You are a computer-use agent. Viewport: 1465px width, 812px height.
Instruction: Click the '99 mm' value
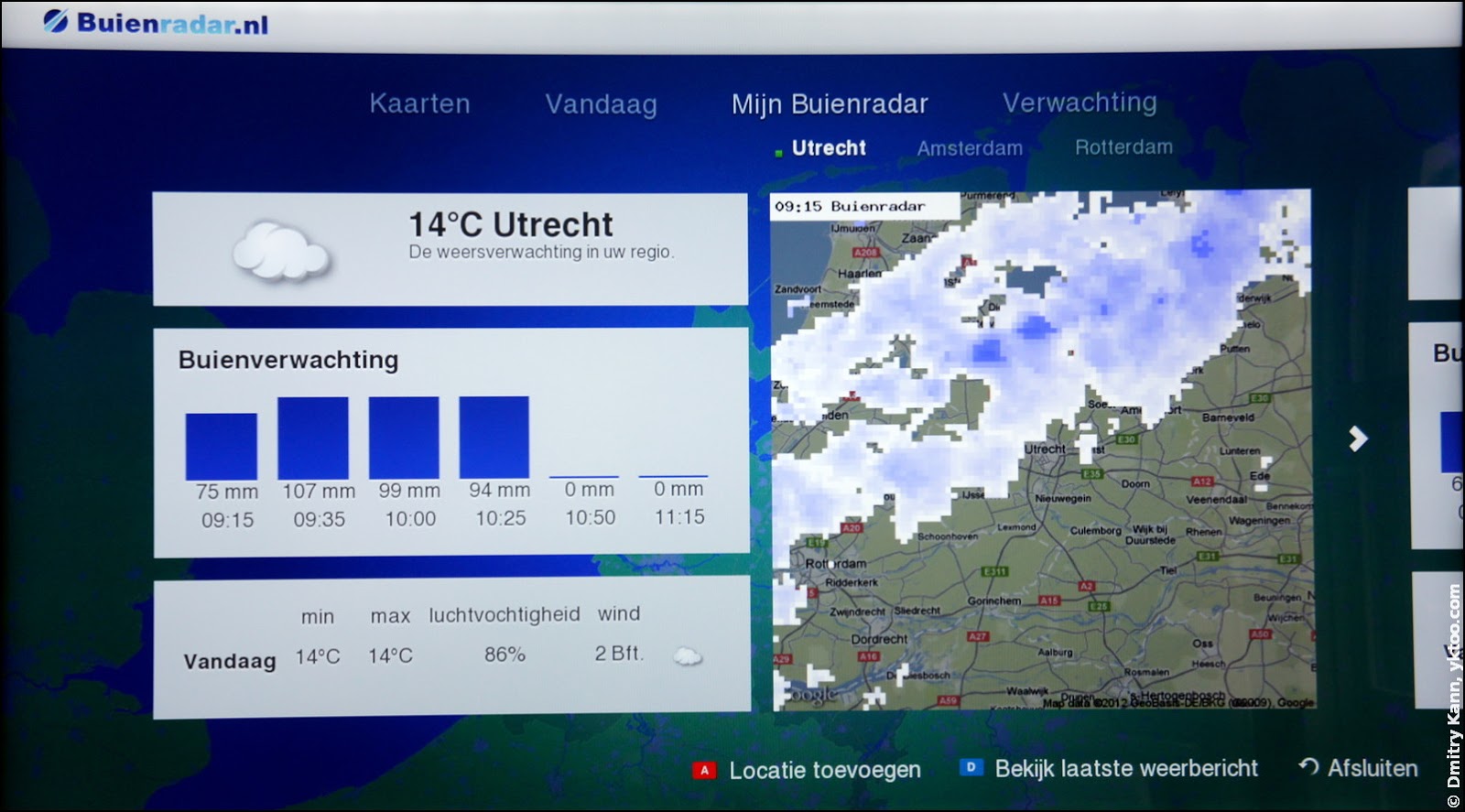pyautogui.click(x=409, y=491)
